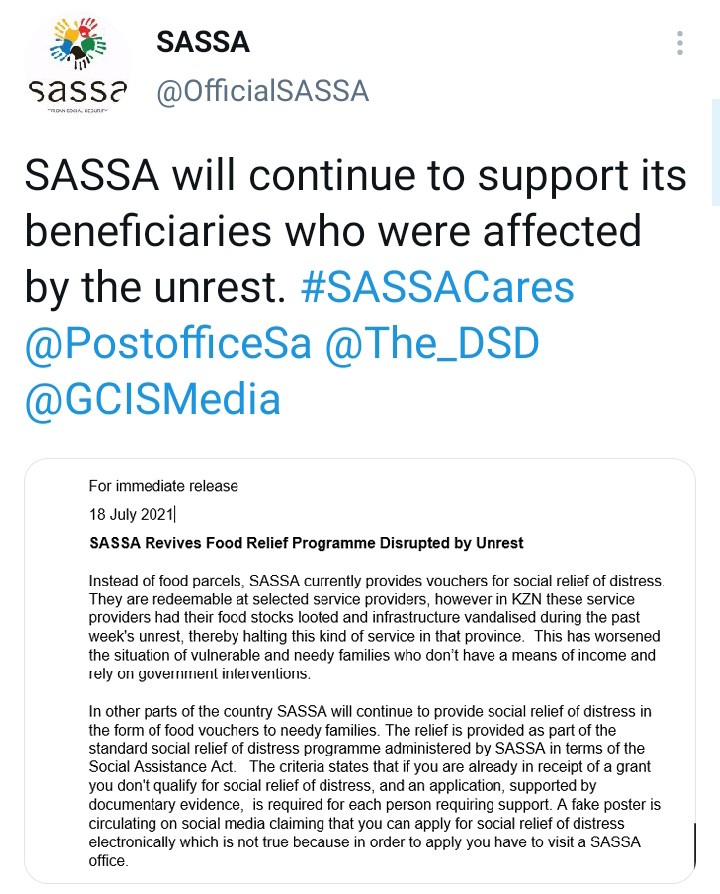Click the 'sassa' wordmark under the handprints
This screenshot has width=720, height=894.
pyautogui.click(x=78, y=93)
